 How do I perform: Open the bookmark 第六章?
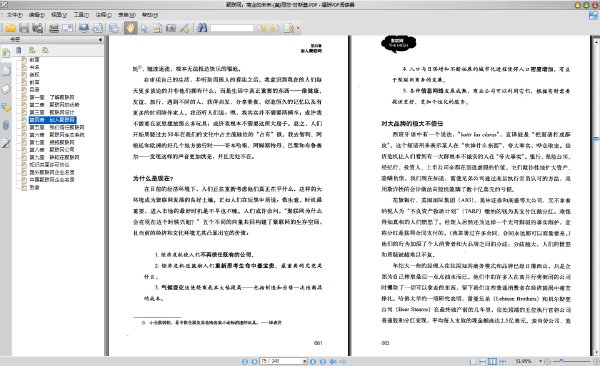pyautogui.click(x=57, y=135)
